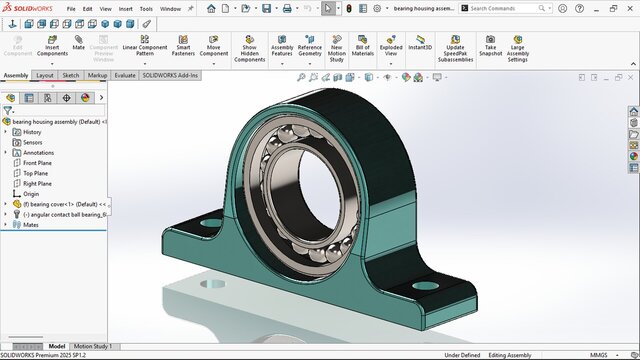Open Linear Component Pattern dropdown arrow
Screen dimensions: 640x360
pyautogui.click(x=145, y=64)
